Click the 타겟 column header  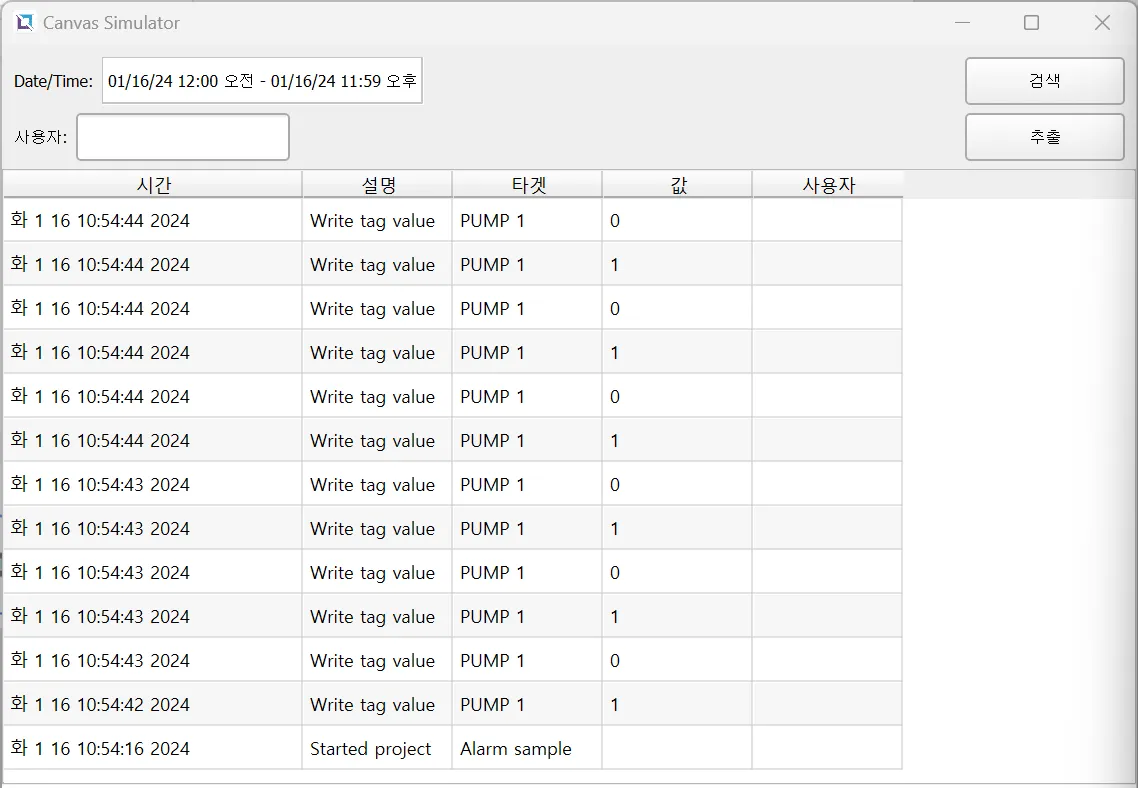527,185
